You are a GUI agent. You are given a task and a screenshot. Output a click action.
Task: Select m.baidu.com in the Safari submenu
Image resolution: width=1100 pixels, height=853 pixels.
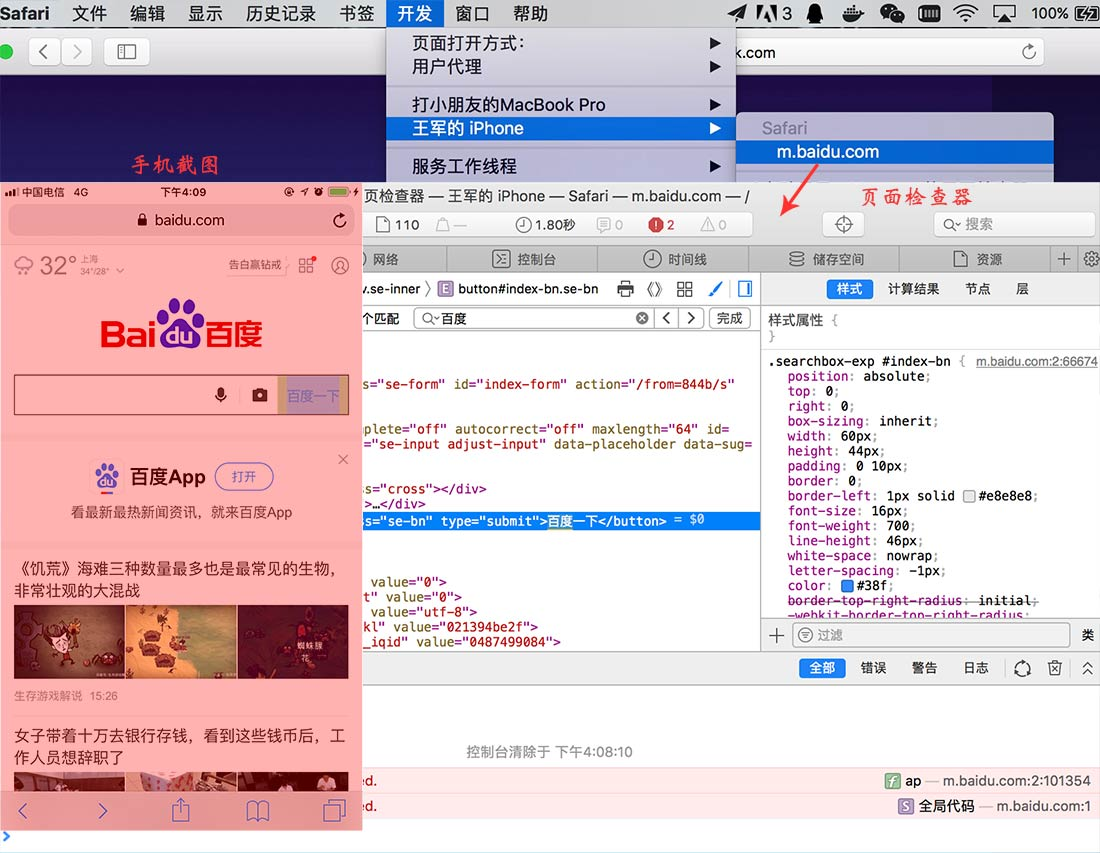(x=894, y=152)
